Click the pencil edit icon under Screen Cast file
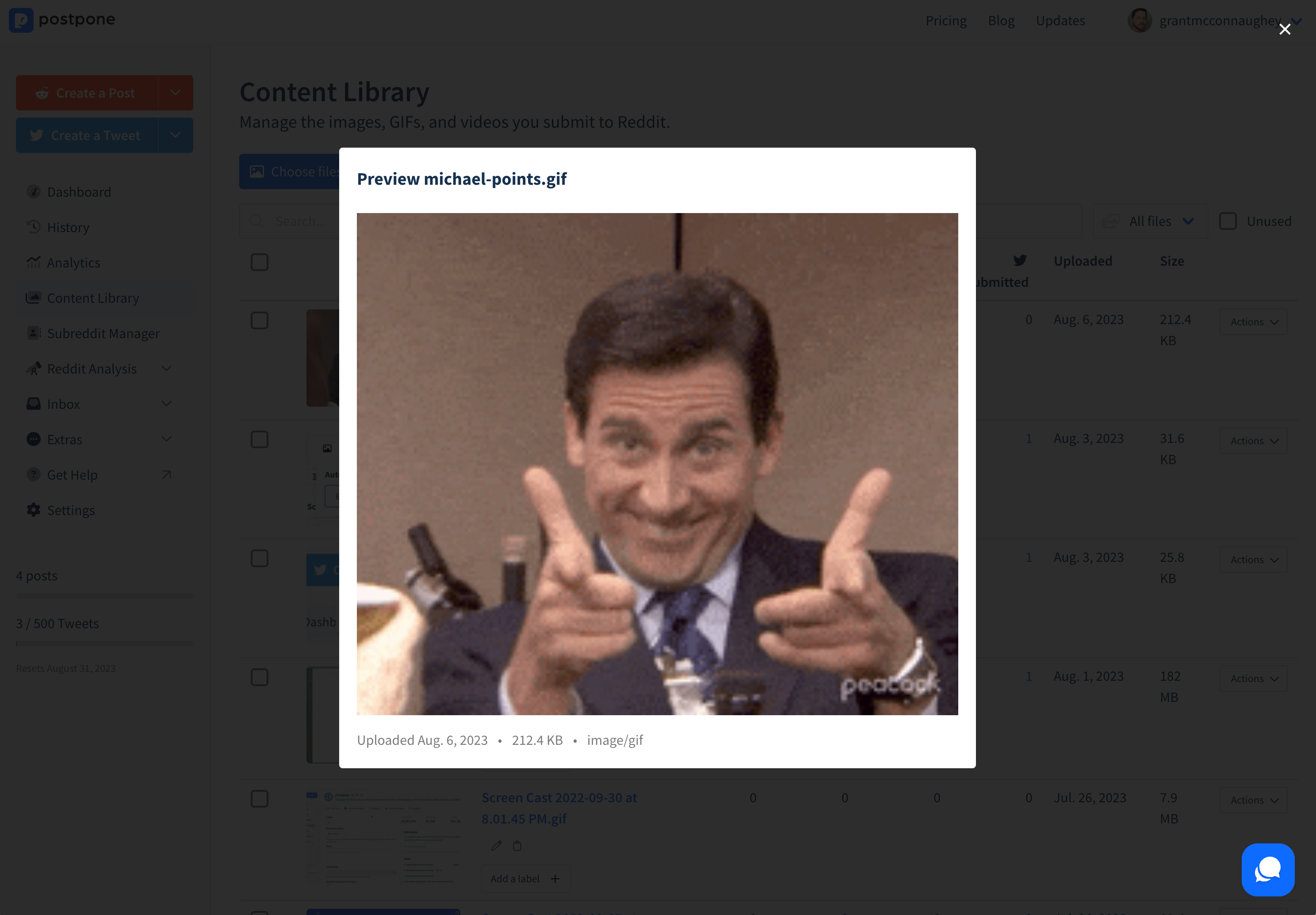 (x=496, y=846)
